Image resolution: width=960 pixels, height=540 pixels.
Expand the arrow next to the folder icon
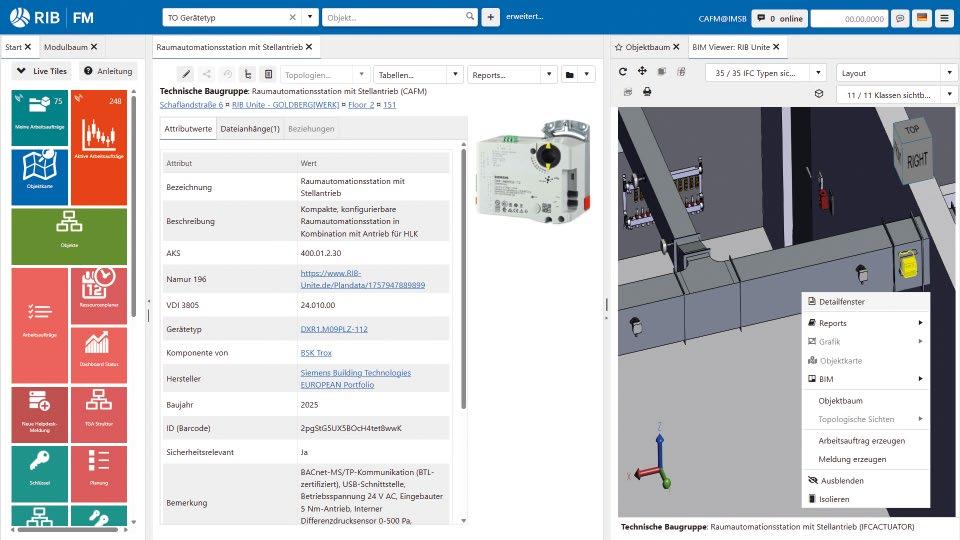(x=587, y=75)
